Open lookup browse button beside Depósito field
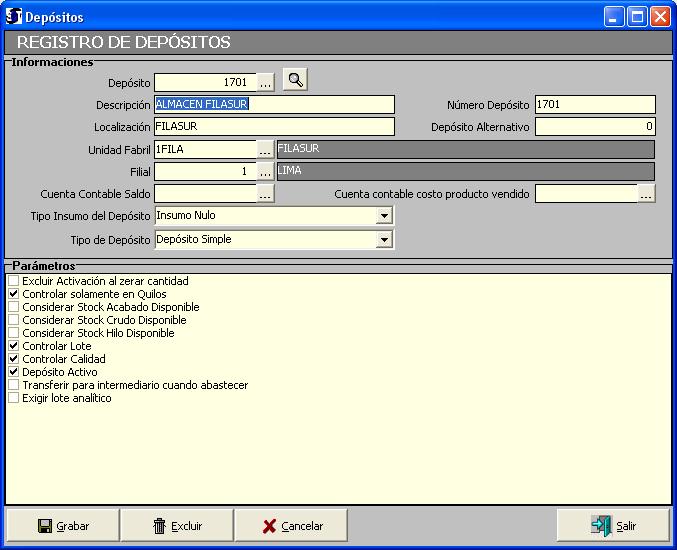 tap(265, 82)
